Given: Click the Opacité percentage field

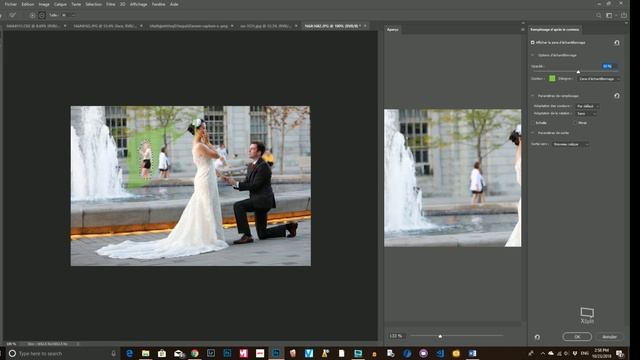Looking at the screenshot, I should tap(608, 66).
